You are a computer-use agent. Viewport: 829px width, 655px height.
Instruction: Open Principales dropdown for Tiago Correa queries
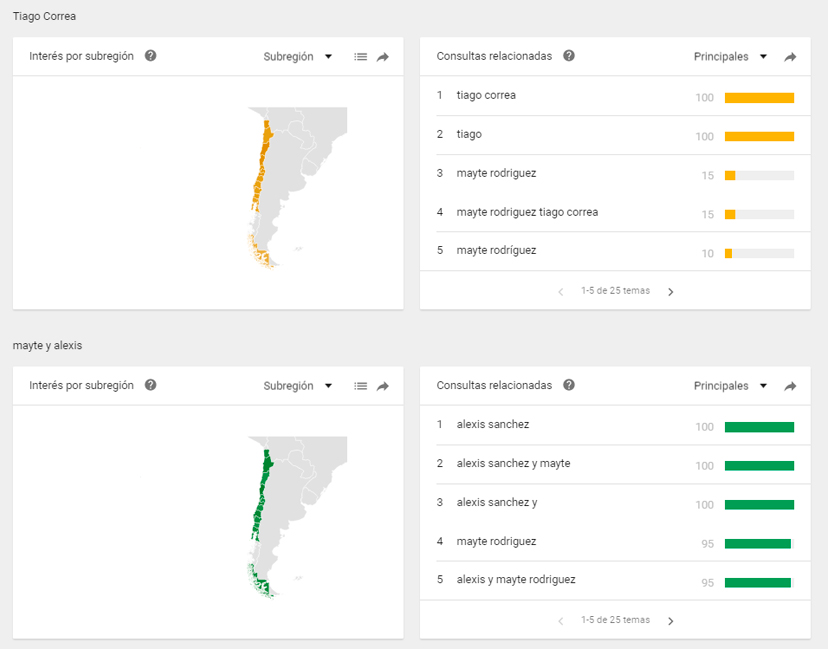tap(730, 57)
